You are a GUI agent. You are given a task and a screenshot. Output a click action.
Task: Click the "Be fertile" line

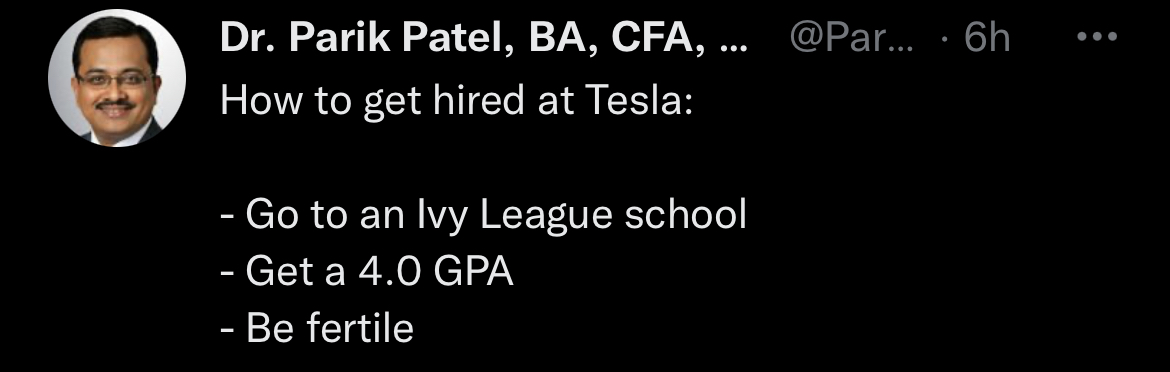pos(317,328)
